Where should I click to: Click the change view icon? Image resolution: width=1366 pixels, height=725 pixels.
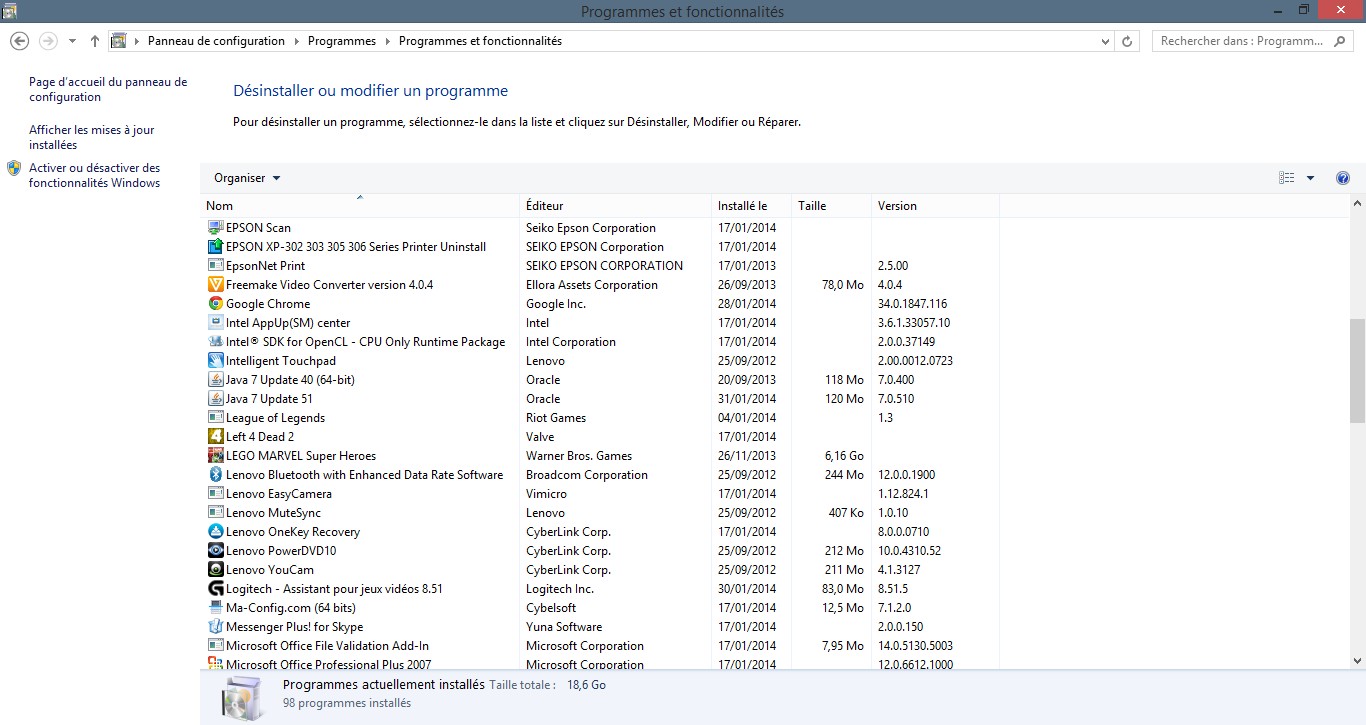(1287, 178)
